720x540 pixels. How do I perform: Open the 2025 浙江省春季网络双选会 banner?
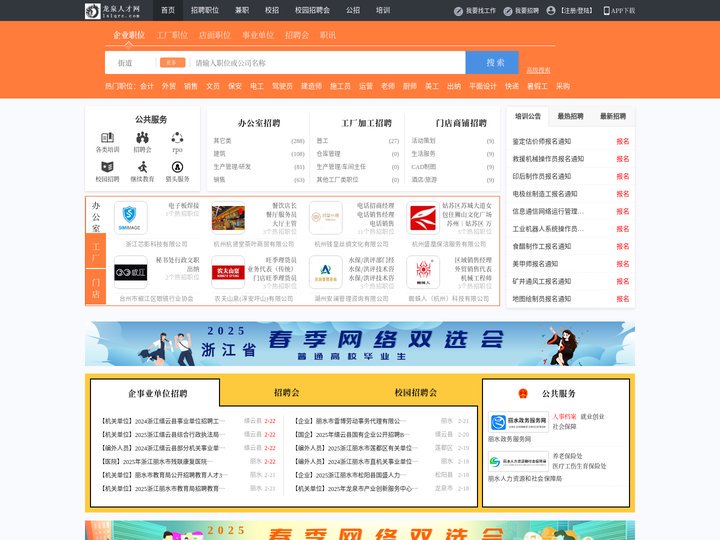(x=360, y=343)
